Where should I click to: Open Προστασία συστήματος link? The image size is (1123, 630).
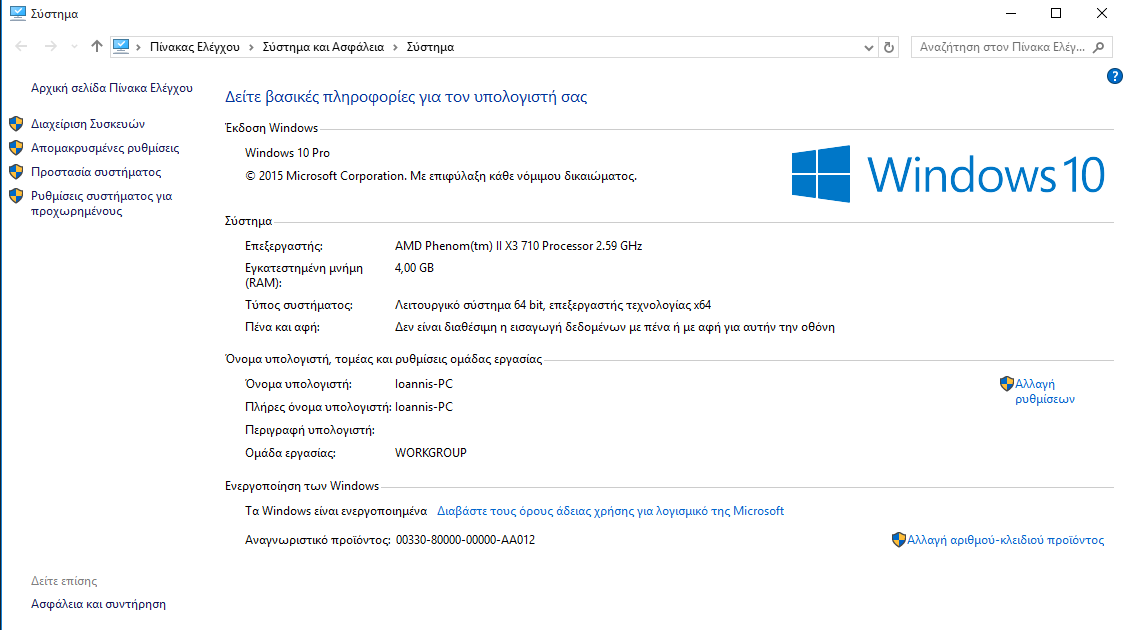[96, 172]
